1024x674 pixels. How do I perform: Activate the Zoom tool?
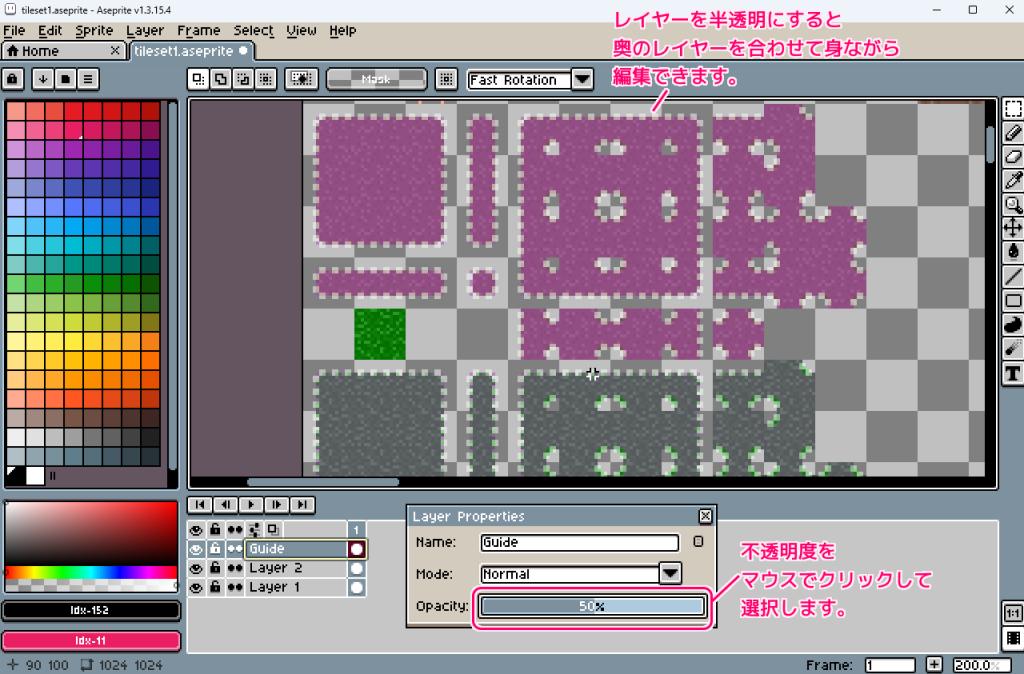point(1012,205)
